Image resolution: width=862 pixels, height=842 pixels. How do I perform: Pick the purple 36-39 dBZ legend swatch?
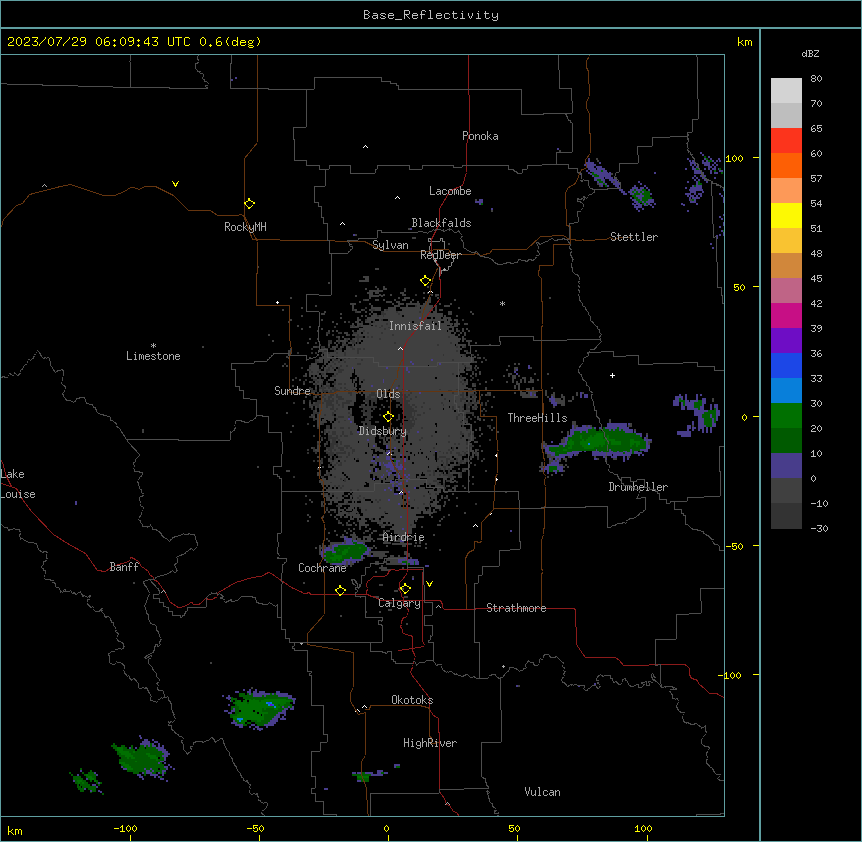786,341
